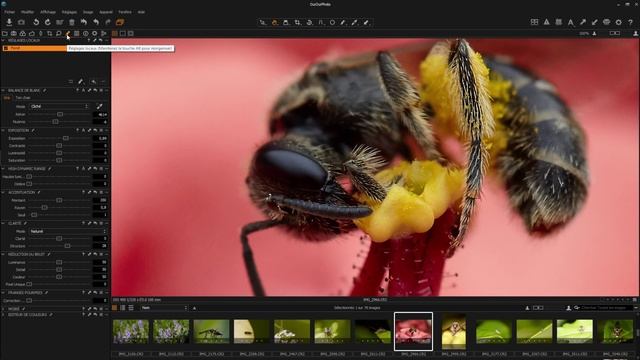Click the annotation 'A' icon in top-right toolbar

click(571, 22)
